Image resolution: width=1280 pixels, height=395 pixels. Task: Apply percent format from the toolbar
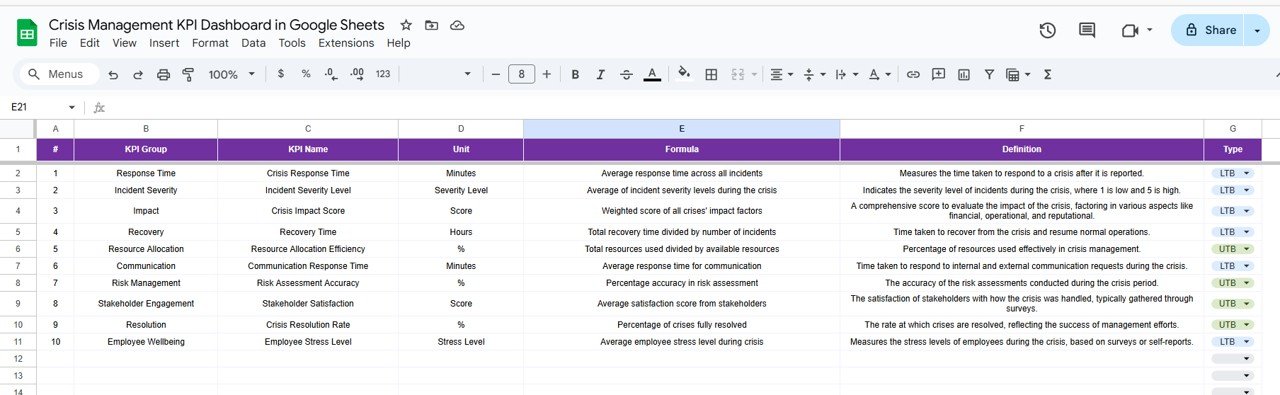306,74
